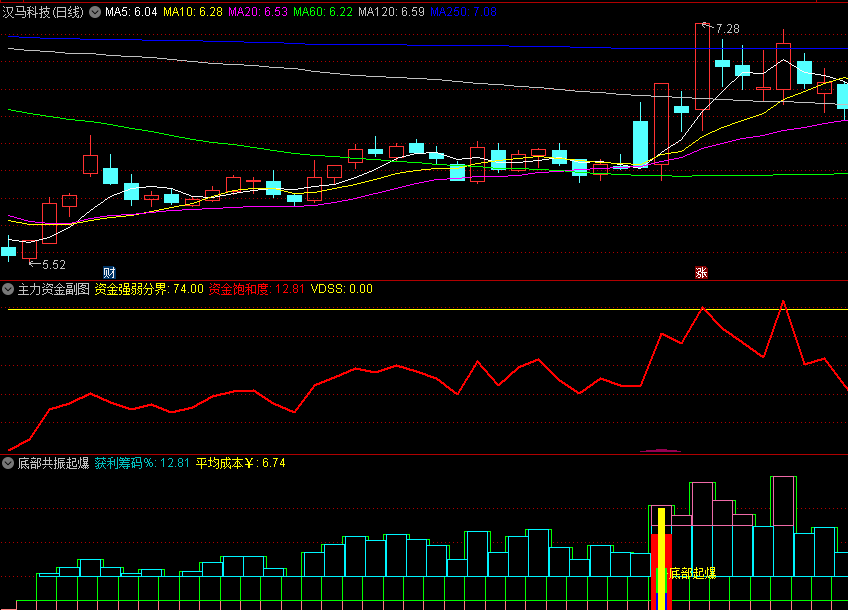Click the red-yellow 底部起爆 signal bar
Screen dimensions: 848x610
pyautogui.click(x=661, y=559)
